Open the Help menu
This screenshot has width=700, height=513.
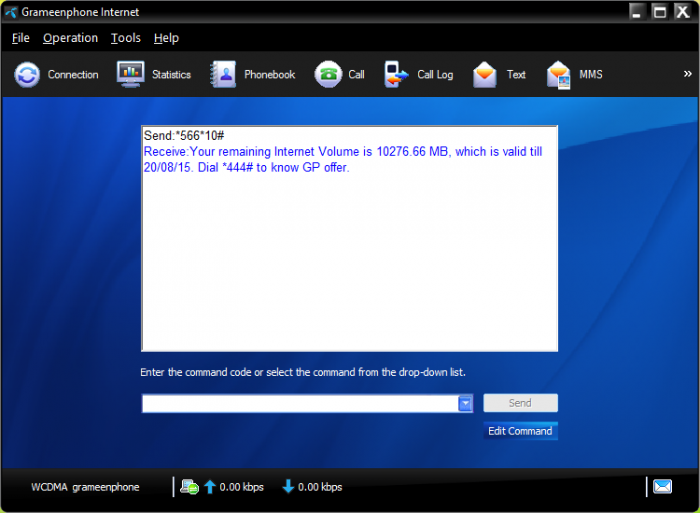[x=167, y=38]
